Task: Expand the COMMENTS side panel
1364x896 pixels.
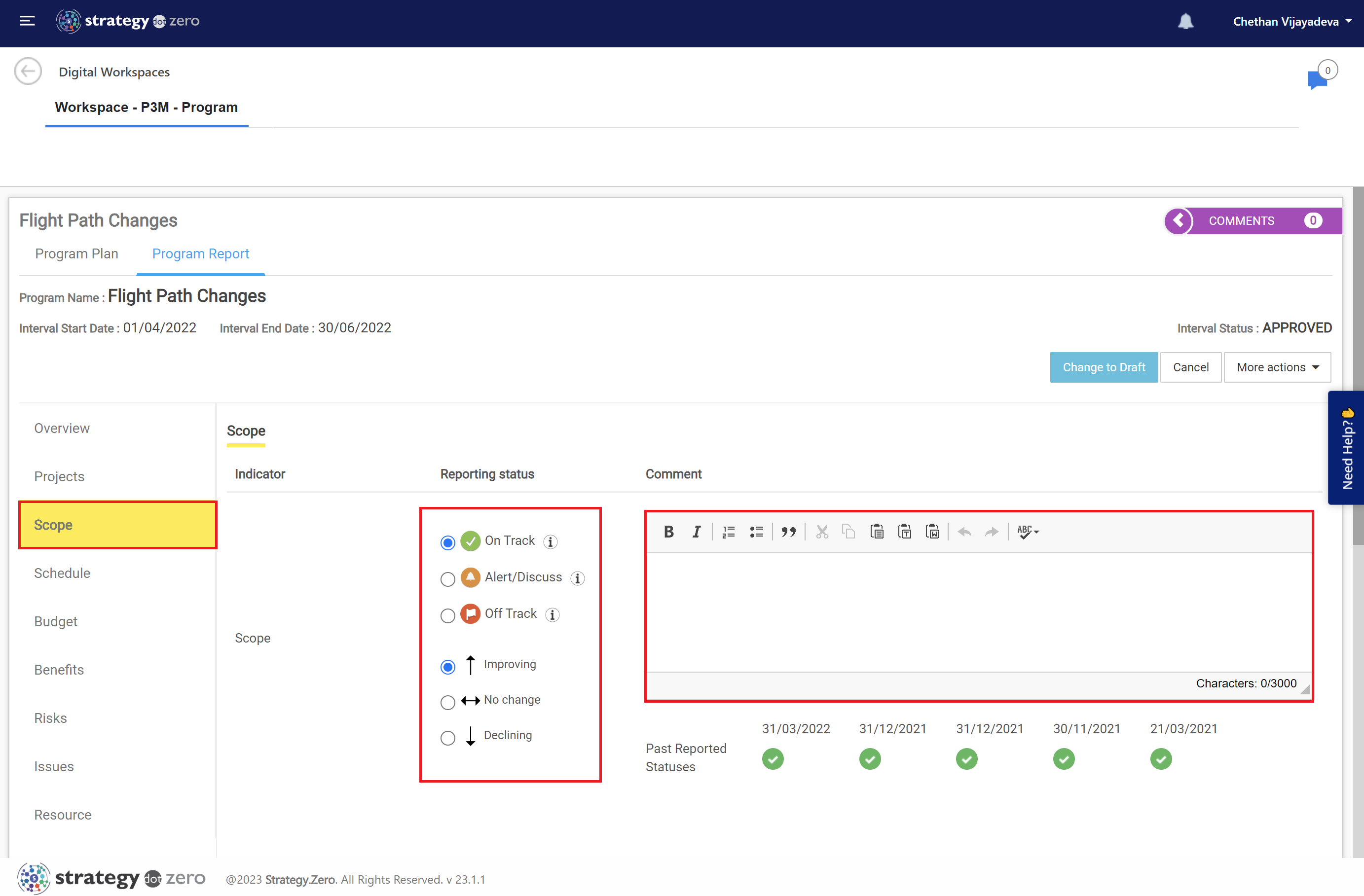Action: click(1179, 220)
